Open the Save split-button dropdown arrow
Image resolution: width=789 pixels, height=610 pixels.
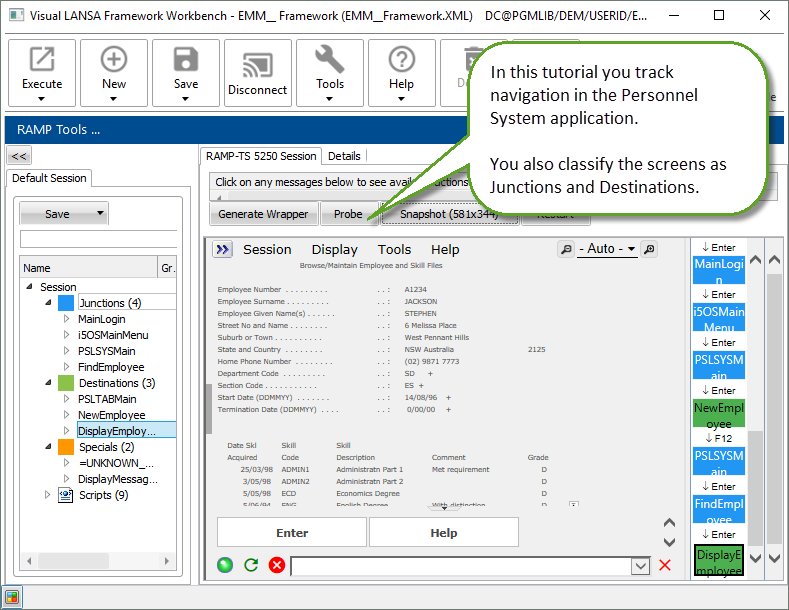click(100, 214)
